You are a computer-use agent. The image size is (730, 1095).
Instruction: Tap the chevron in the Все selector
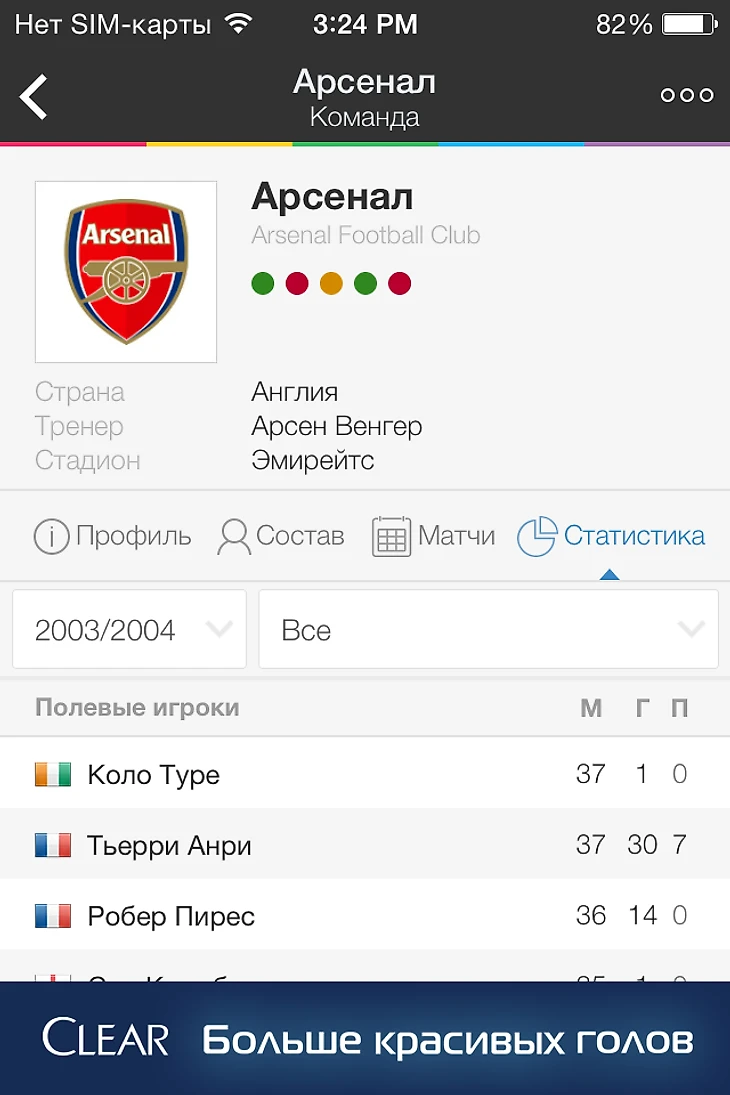(691, 630)
